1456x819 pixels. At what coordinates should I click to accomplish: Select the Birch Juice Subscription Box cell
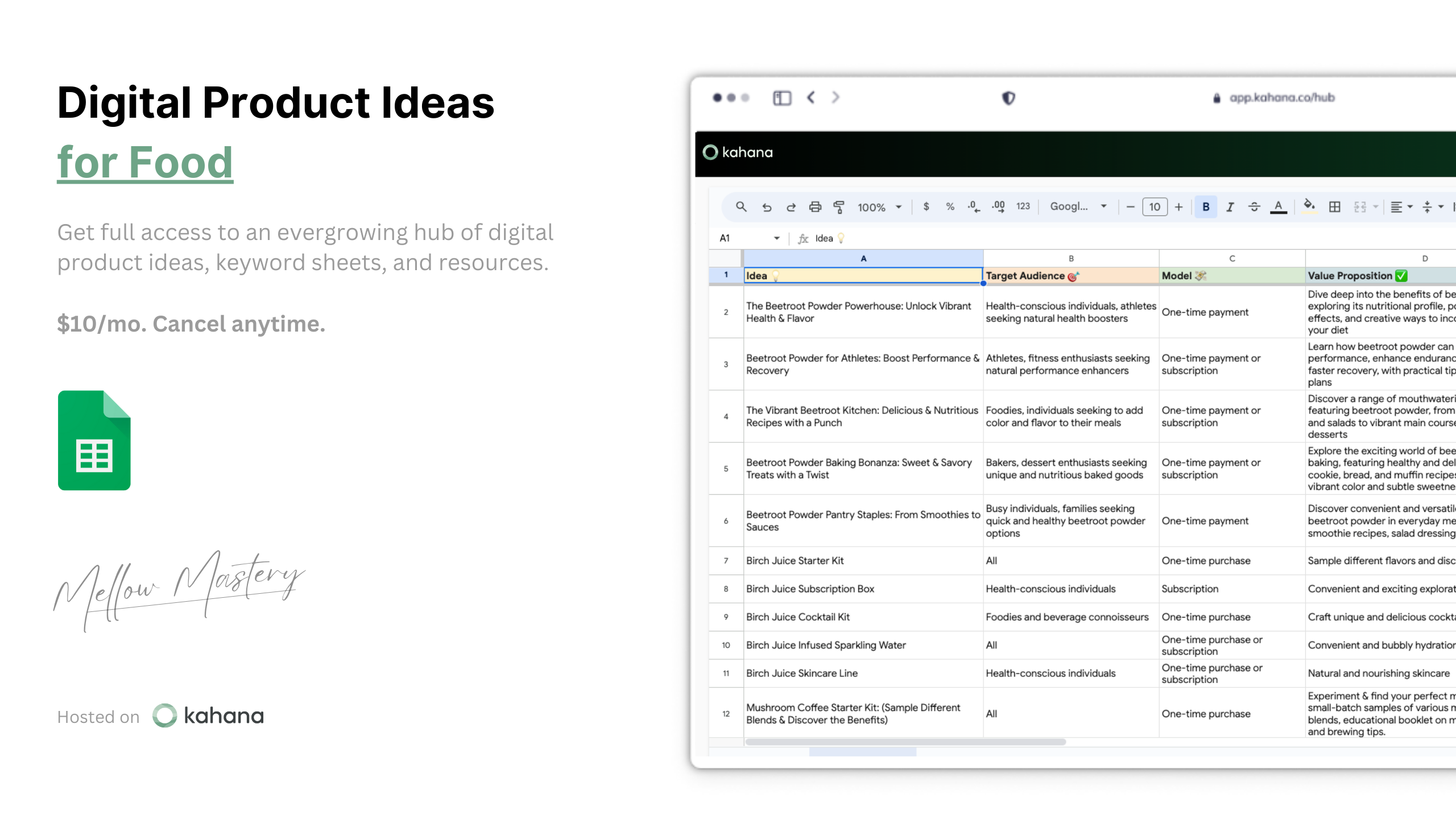click(863, 589)
